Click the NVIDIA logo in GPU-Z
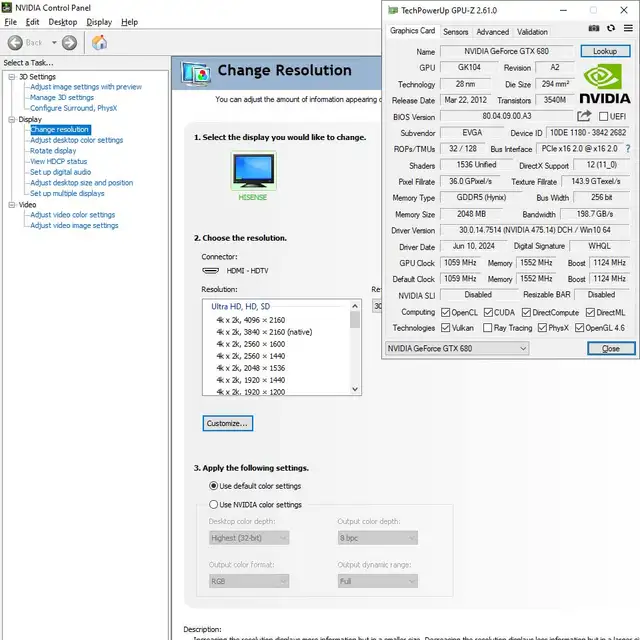This screenshot has width=640, height=640. [605, 83]
